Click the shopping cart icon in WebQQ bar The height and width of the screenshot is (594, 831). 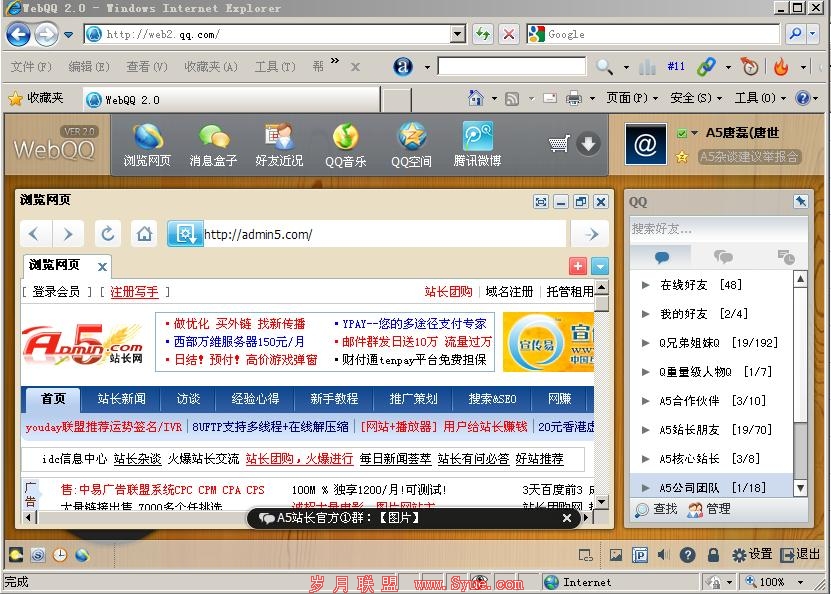point(559,144)
